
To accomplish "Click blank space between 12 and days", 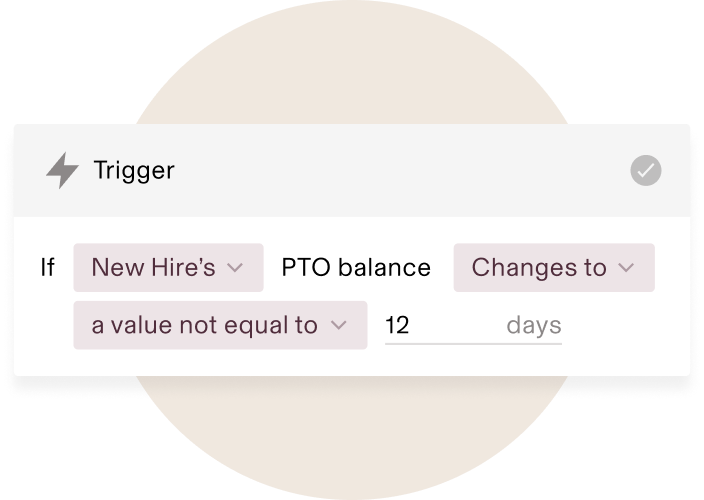I will click(458, 325).
